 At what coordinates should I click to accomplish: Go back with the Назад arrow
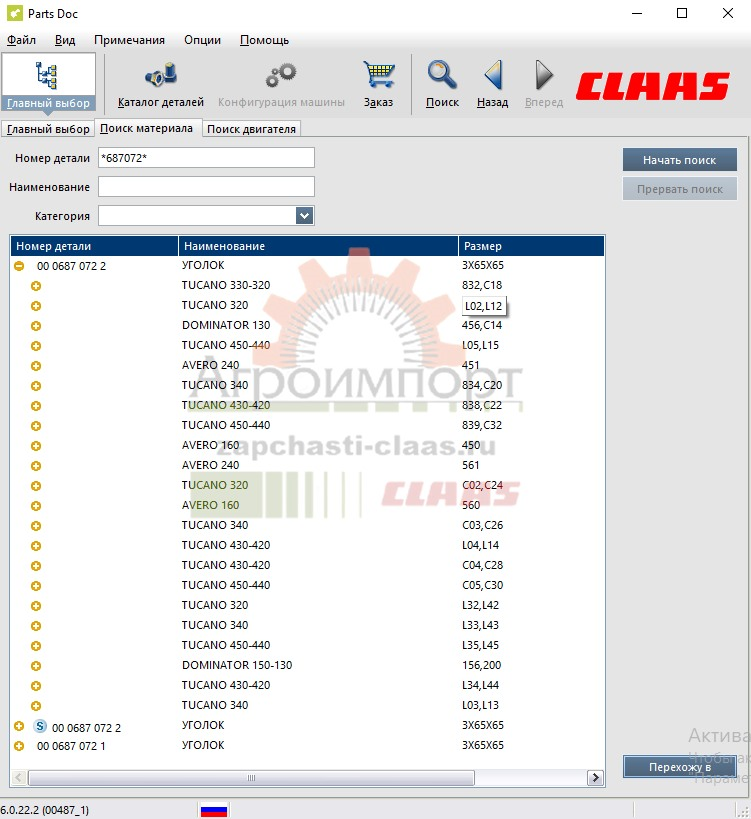tap(492, 84)
